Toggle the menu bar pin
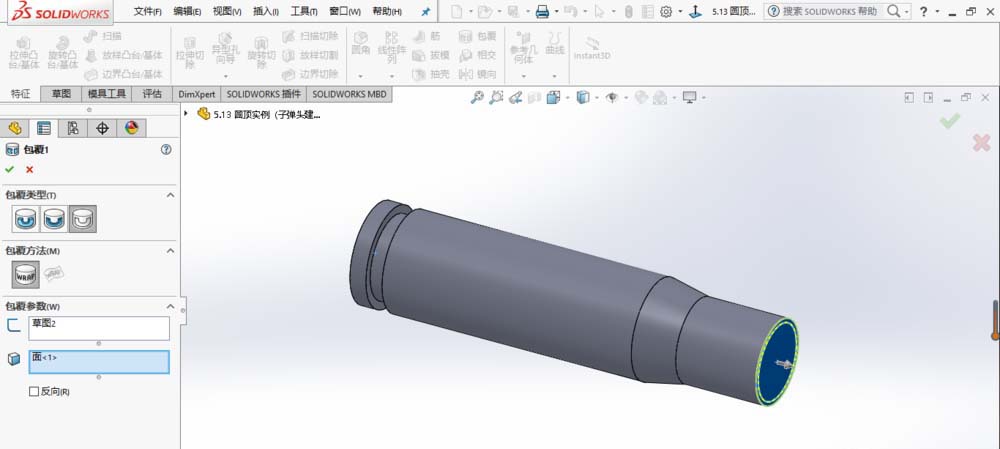The height and width of the screenshot is (449, 1000). [426, 11]
